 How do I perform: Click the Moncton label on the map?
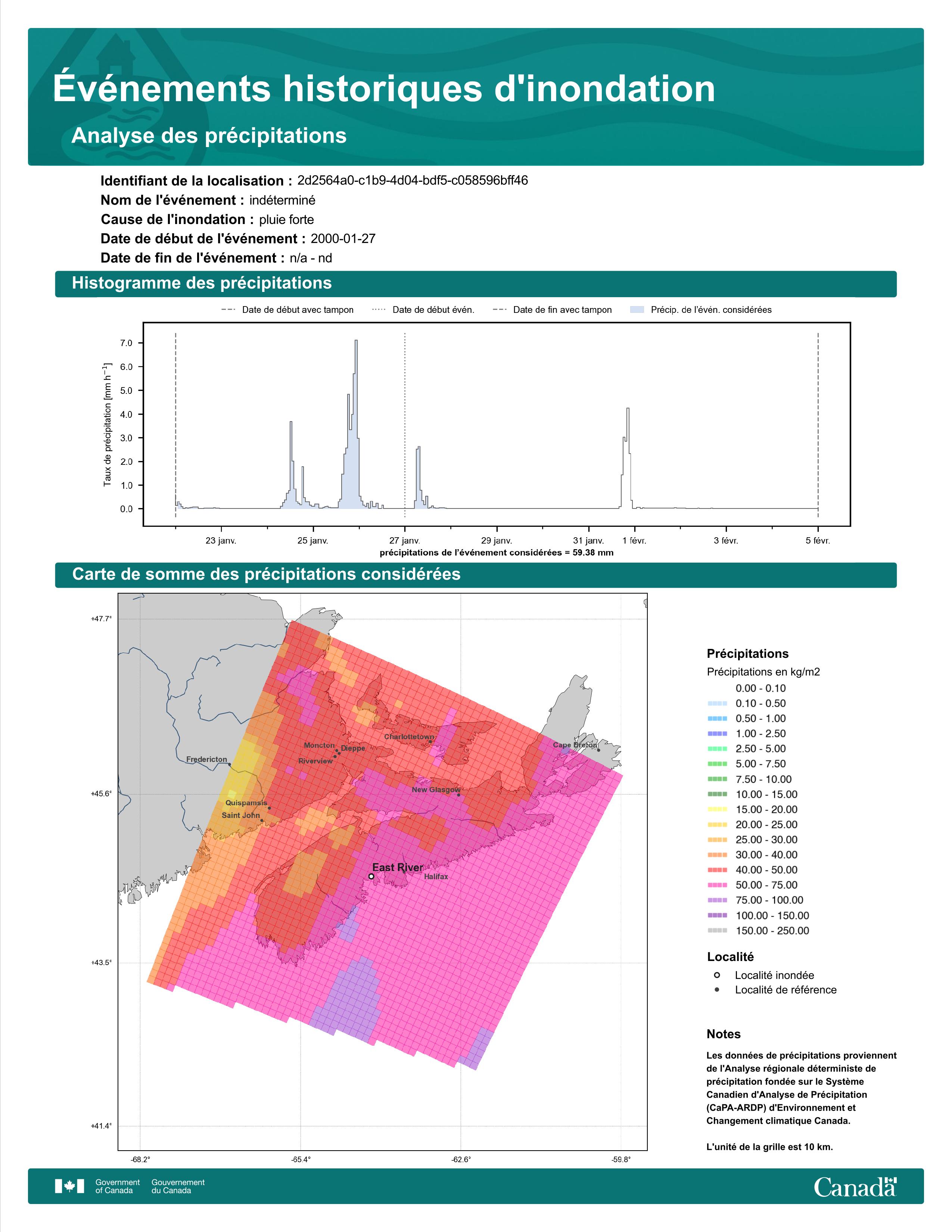319,745
